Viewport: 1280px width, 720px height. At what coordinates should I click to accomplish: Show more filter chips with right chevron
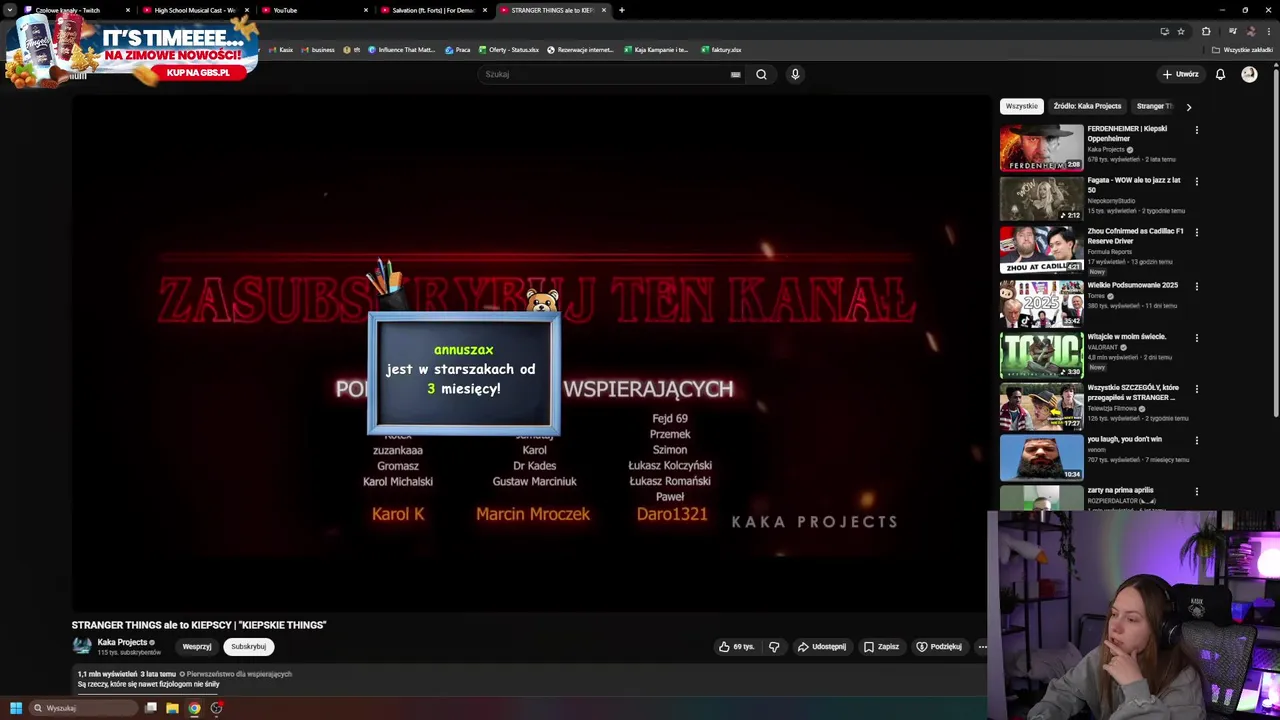pyautogui.click(x=1188, y=106)
